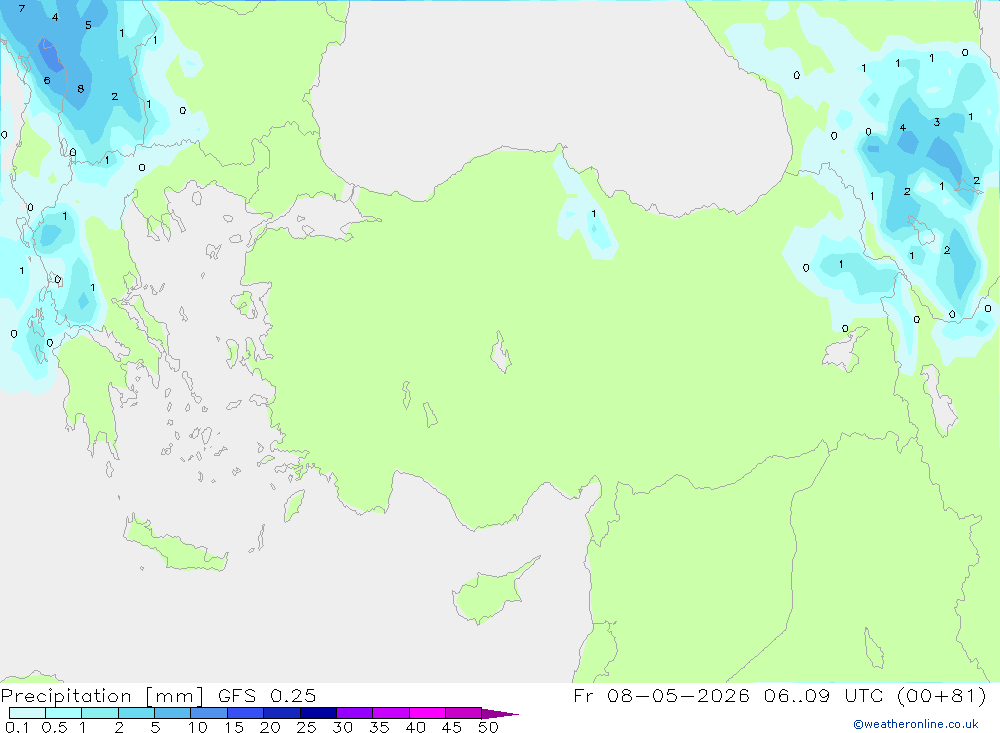Click the 40–45 mm magenta legend swatch

coord(427,713)
